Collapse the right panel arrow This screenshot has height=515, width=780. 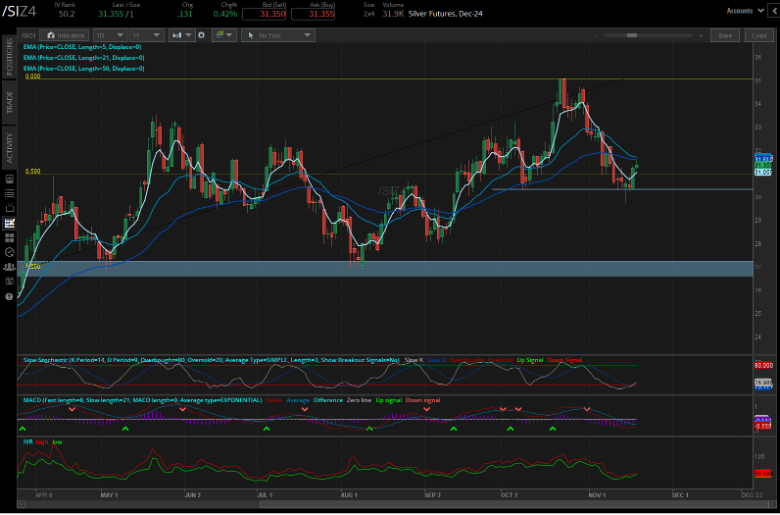tap(774, 10)
